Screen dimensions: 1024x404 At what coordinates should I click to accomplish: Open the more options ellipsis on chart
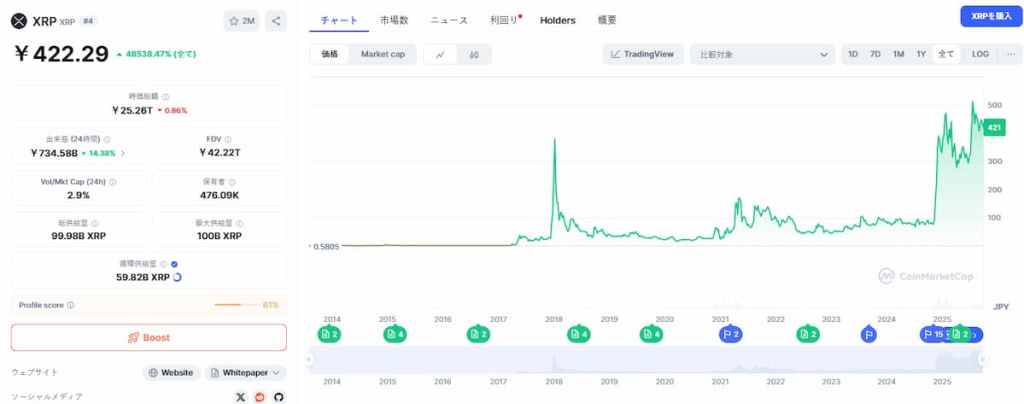(1011, 54)
